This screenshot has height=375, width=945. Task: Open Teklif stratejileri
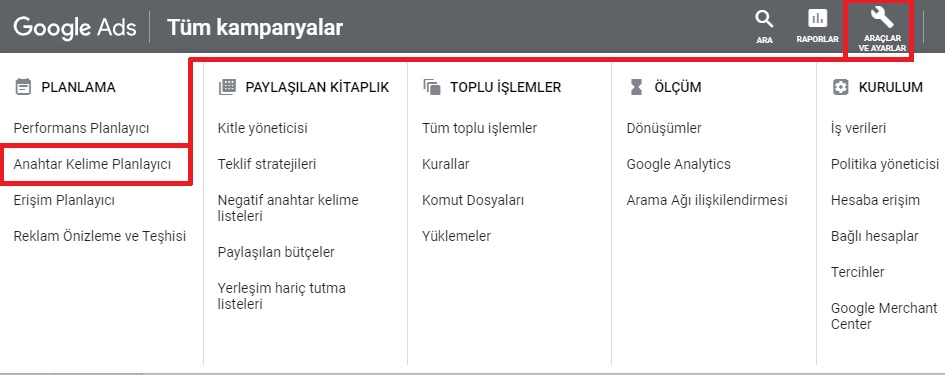click(x=266, y=164)
